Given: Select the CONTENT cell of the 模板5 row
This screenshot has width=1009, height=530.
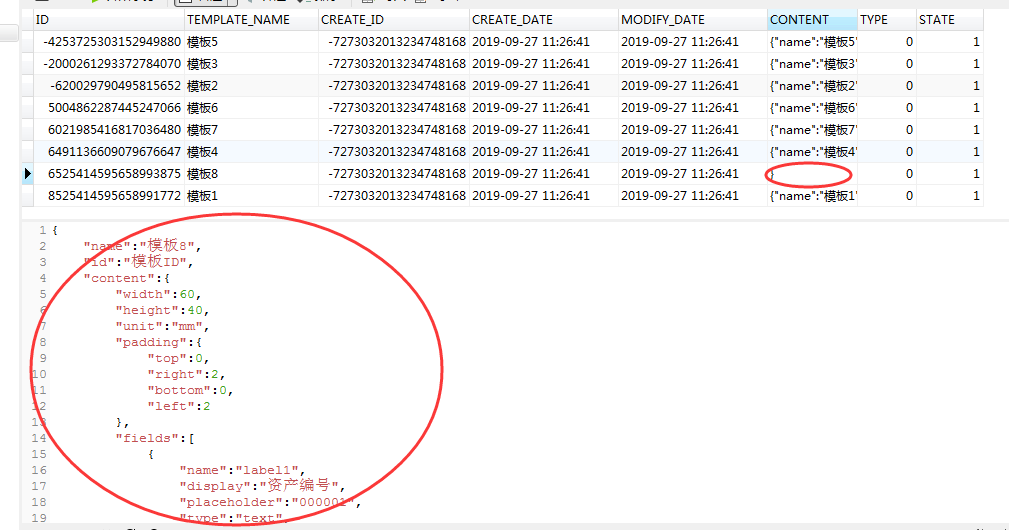Looking at the screenshot, I should point(812,42).
